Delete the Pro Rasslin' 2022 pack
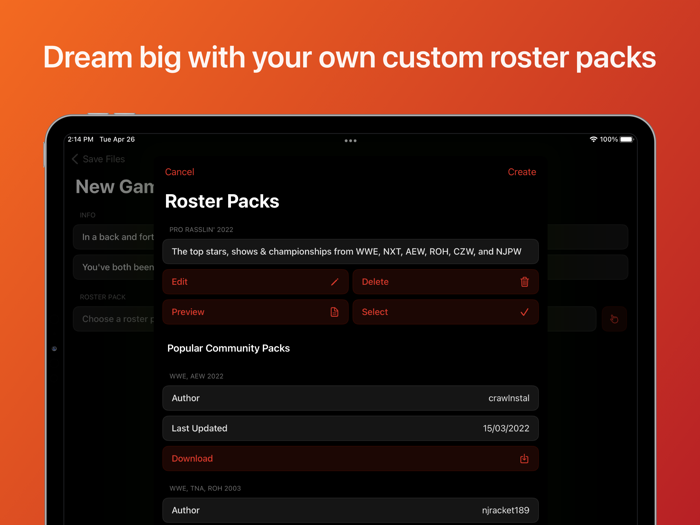This screenshot has height=525, width=700. (x=446, y=282)
